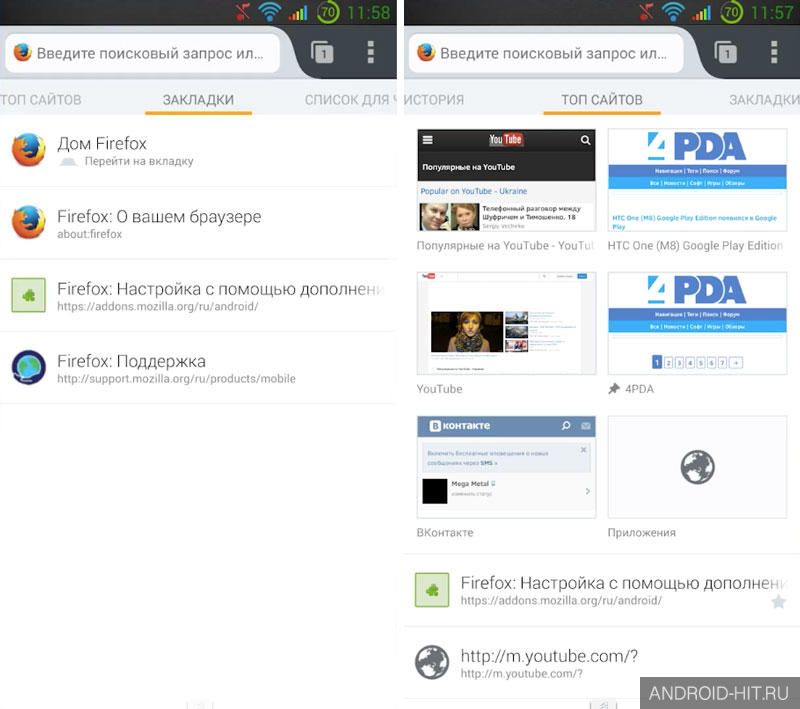Tap right clock showing 11:57

771,12
